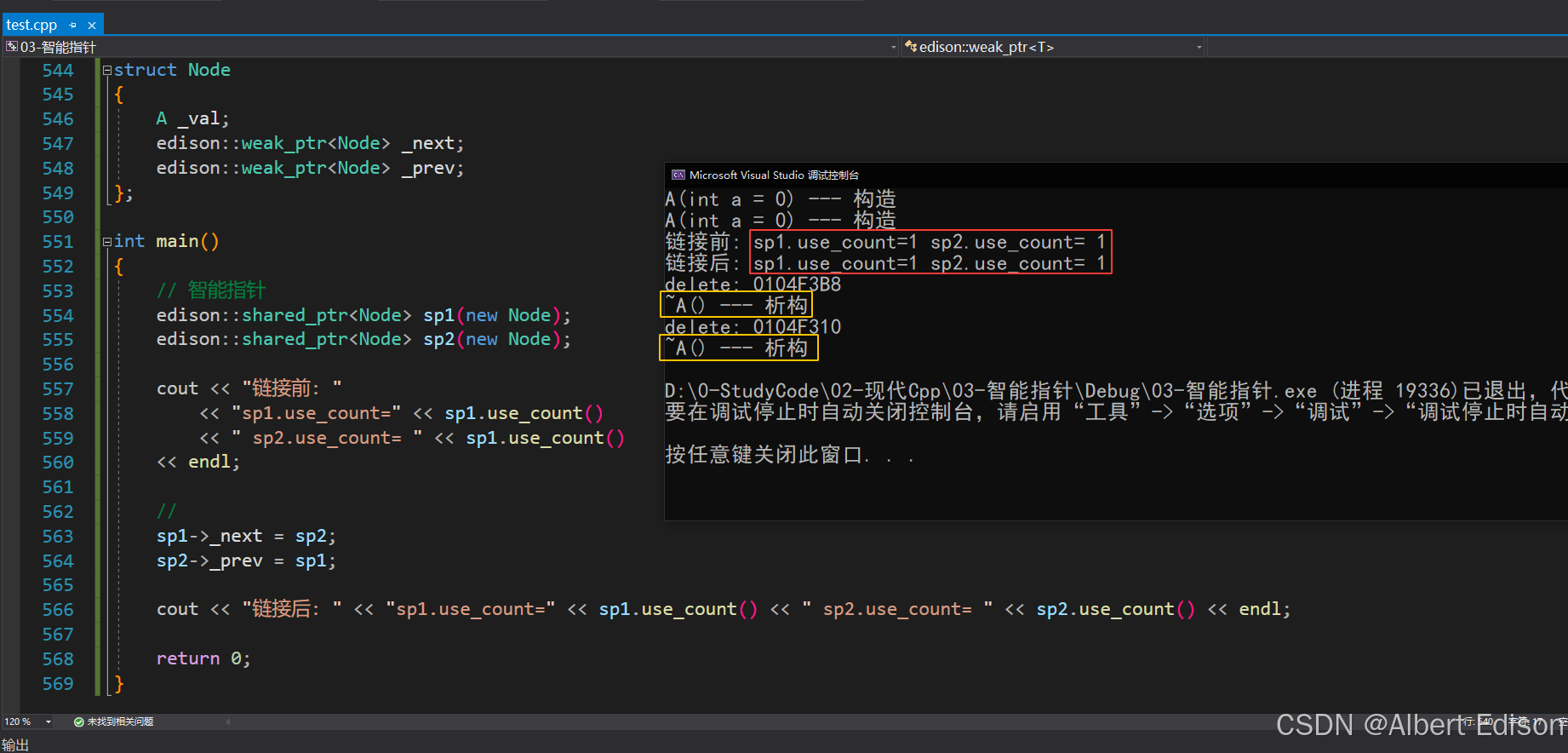Click the project icon beside 03-智能指针
Screen dimensions: 1568x753
click(12, 47)
